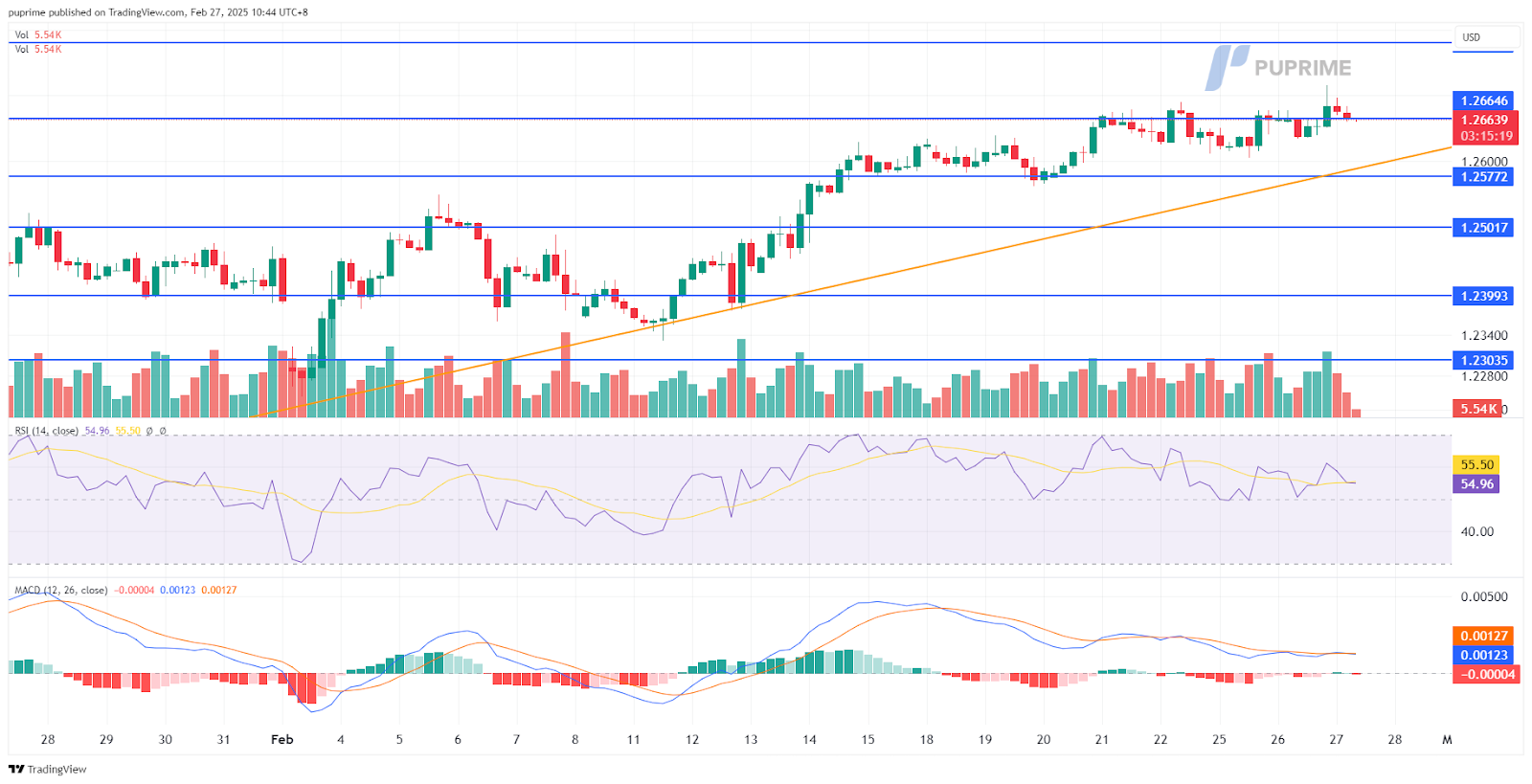The image size is (1532, 784).
Task: Click the 21 date on the time axis
Action: 1102,739
